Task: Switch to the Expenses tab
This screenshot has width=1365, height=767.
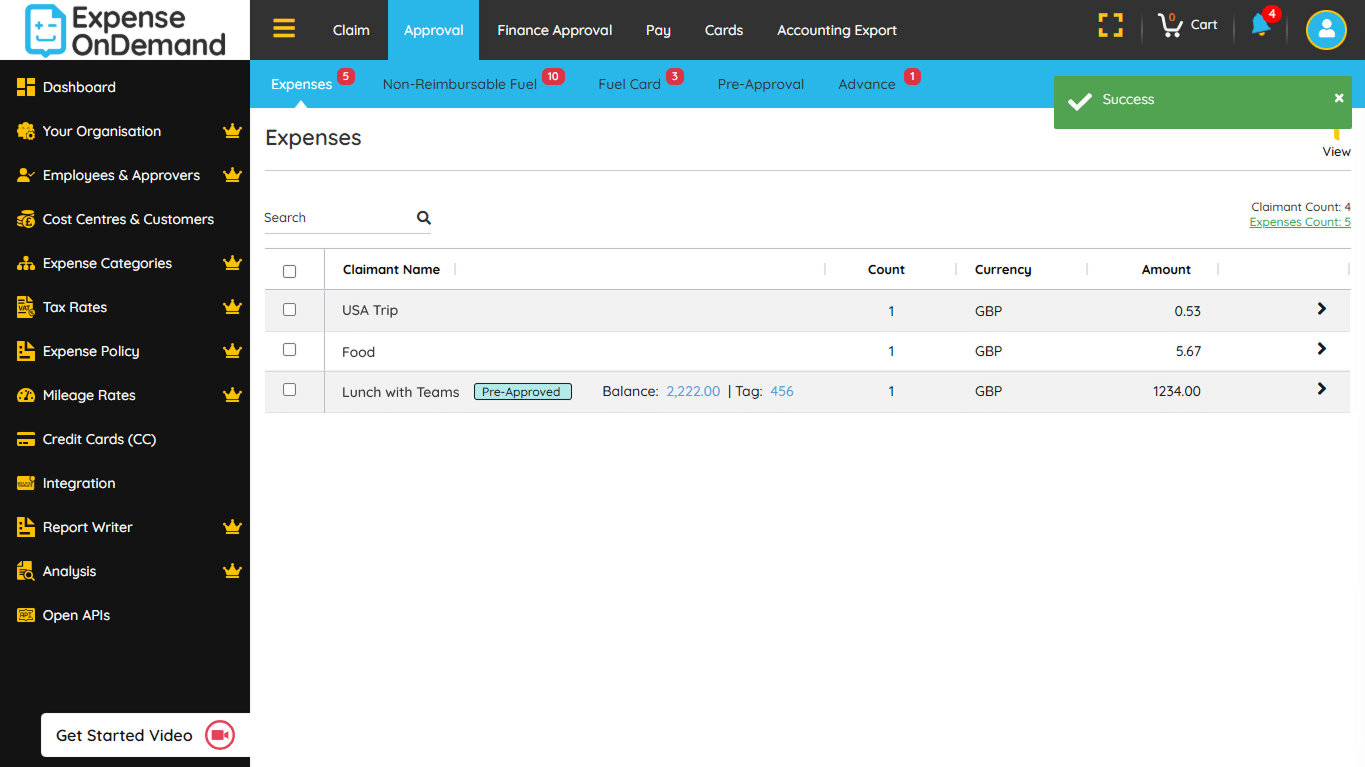Action: coord(302,84)
